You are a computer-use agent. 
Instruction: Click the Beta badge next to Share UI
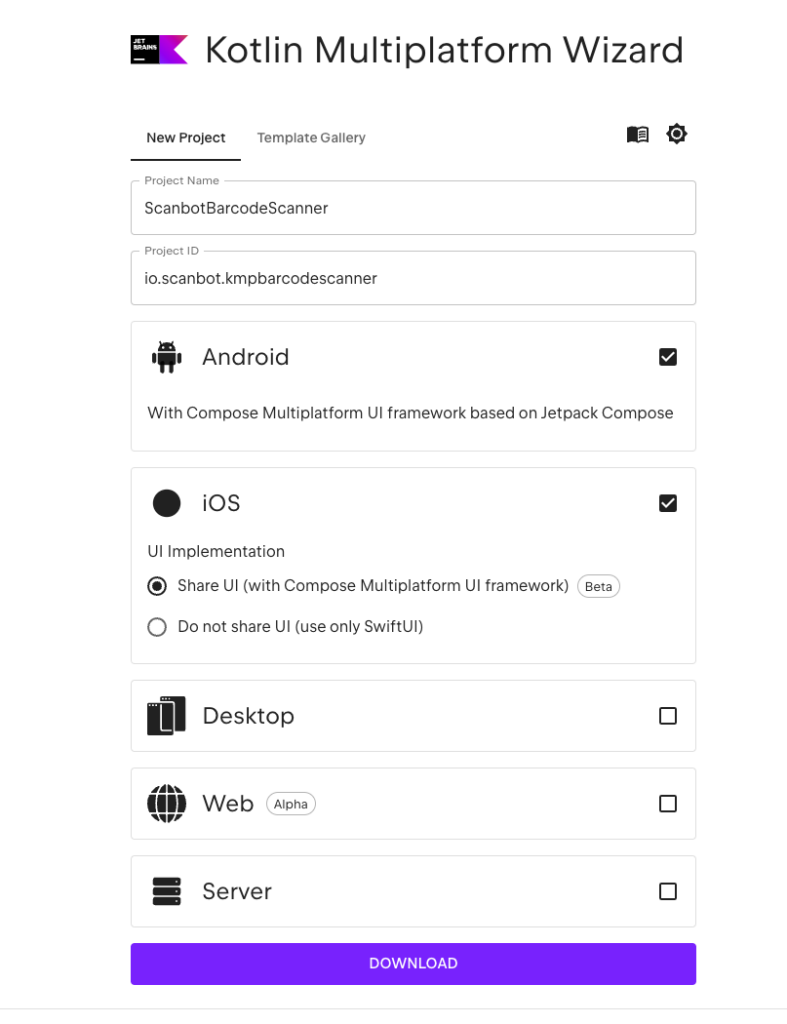pyautogui.click(x=598, y=586)
